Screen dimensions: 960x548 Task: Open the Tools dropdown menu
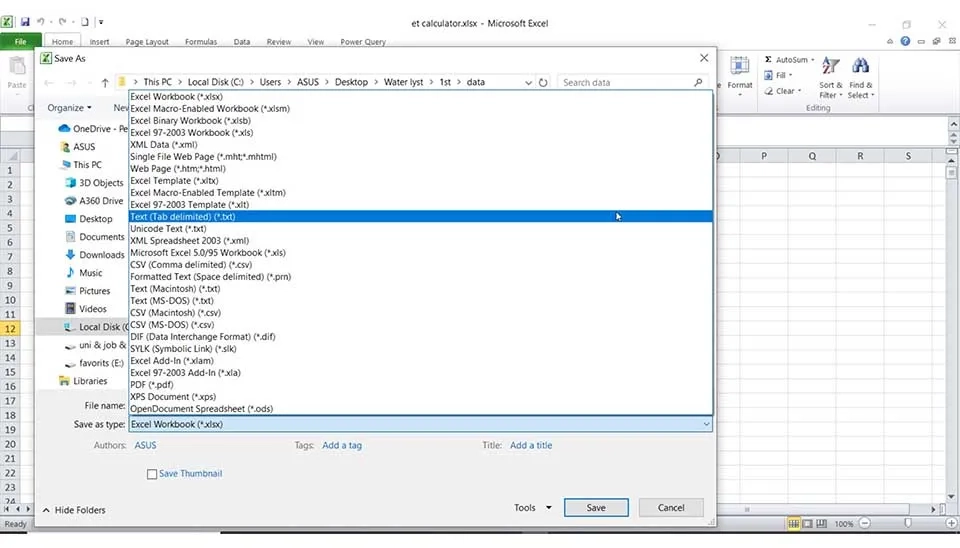[533, 508]
